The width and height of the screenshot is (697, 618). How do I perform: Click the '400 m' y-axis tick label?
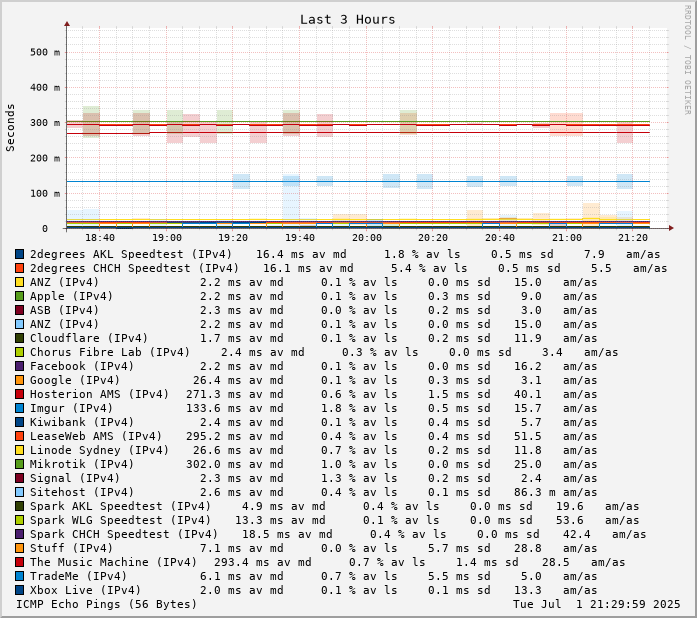45,88
